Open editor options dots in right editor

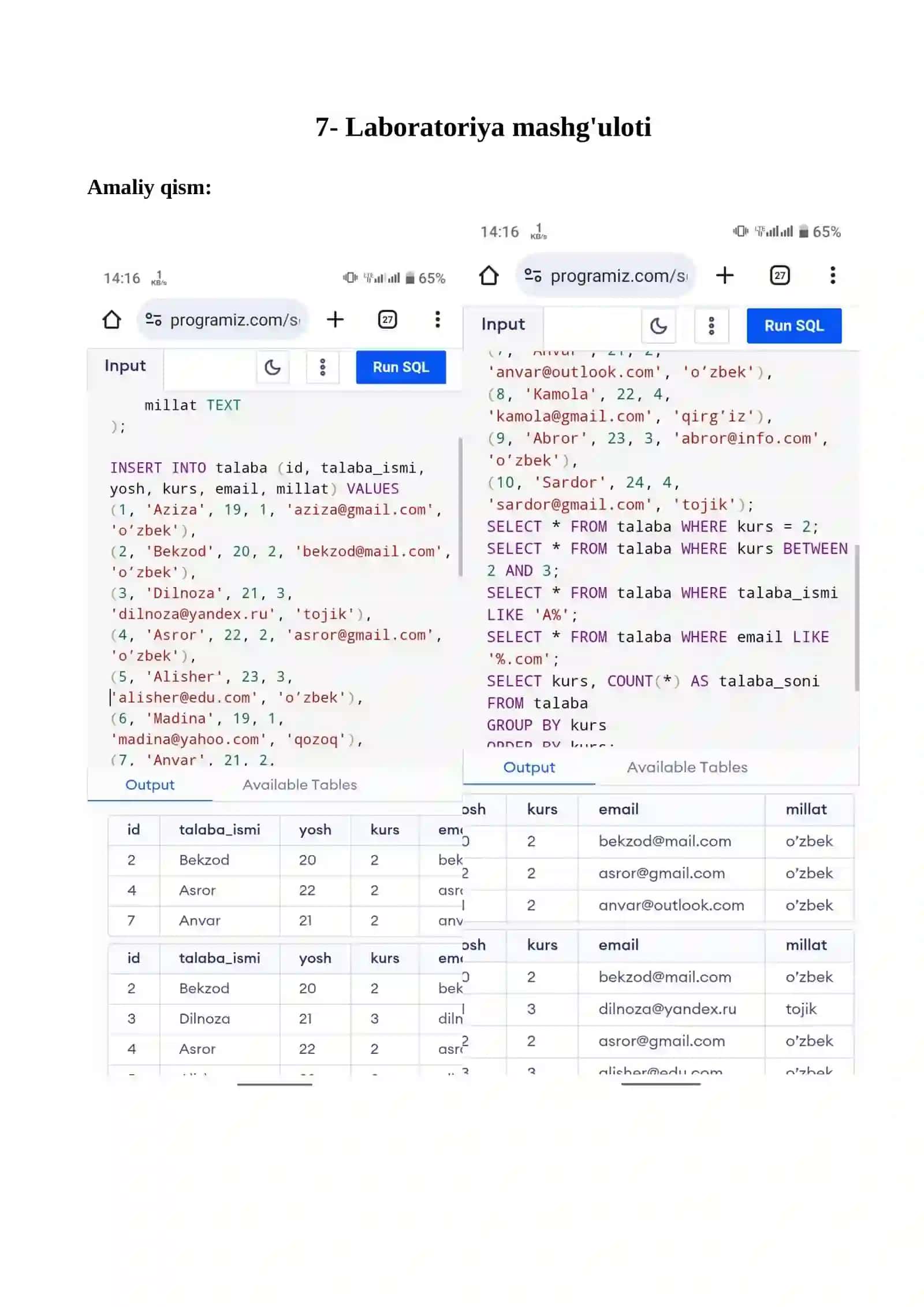pyautogui.click(x=711, y=326)
